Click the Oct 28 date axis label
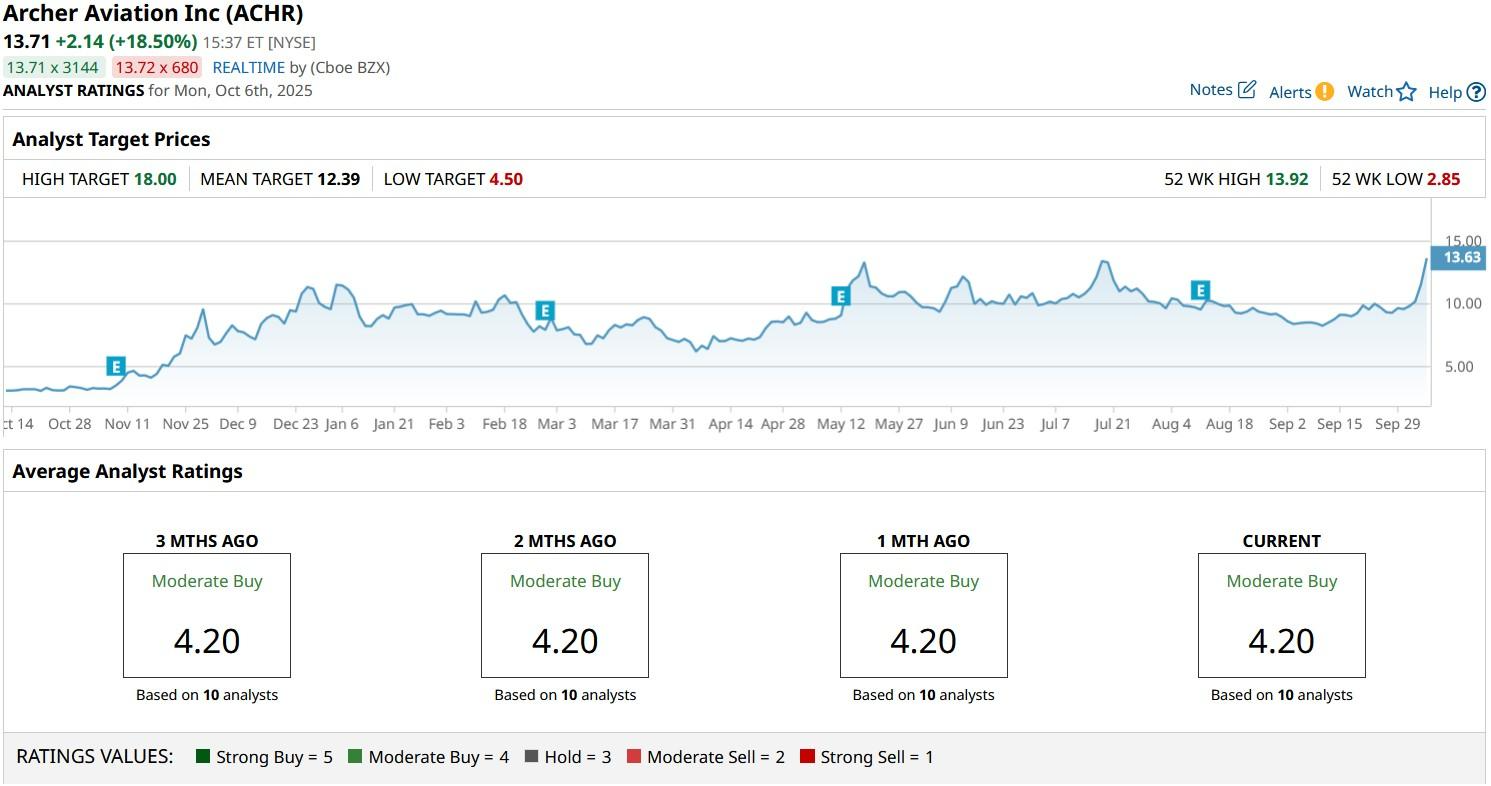 coord(70,424)
